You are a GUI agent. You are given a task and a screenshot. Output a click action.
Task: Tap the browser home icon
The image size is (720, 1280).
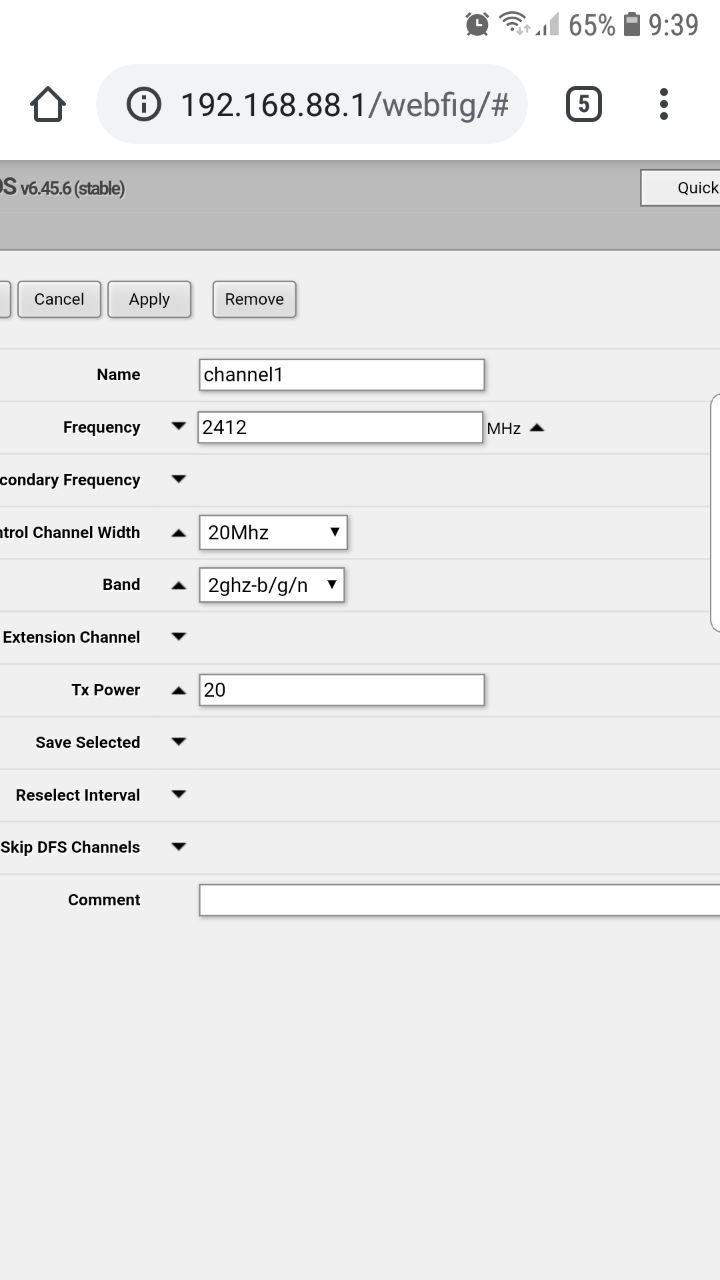48,104
